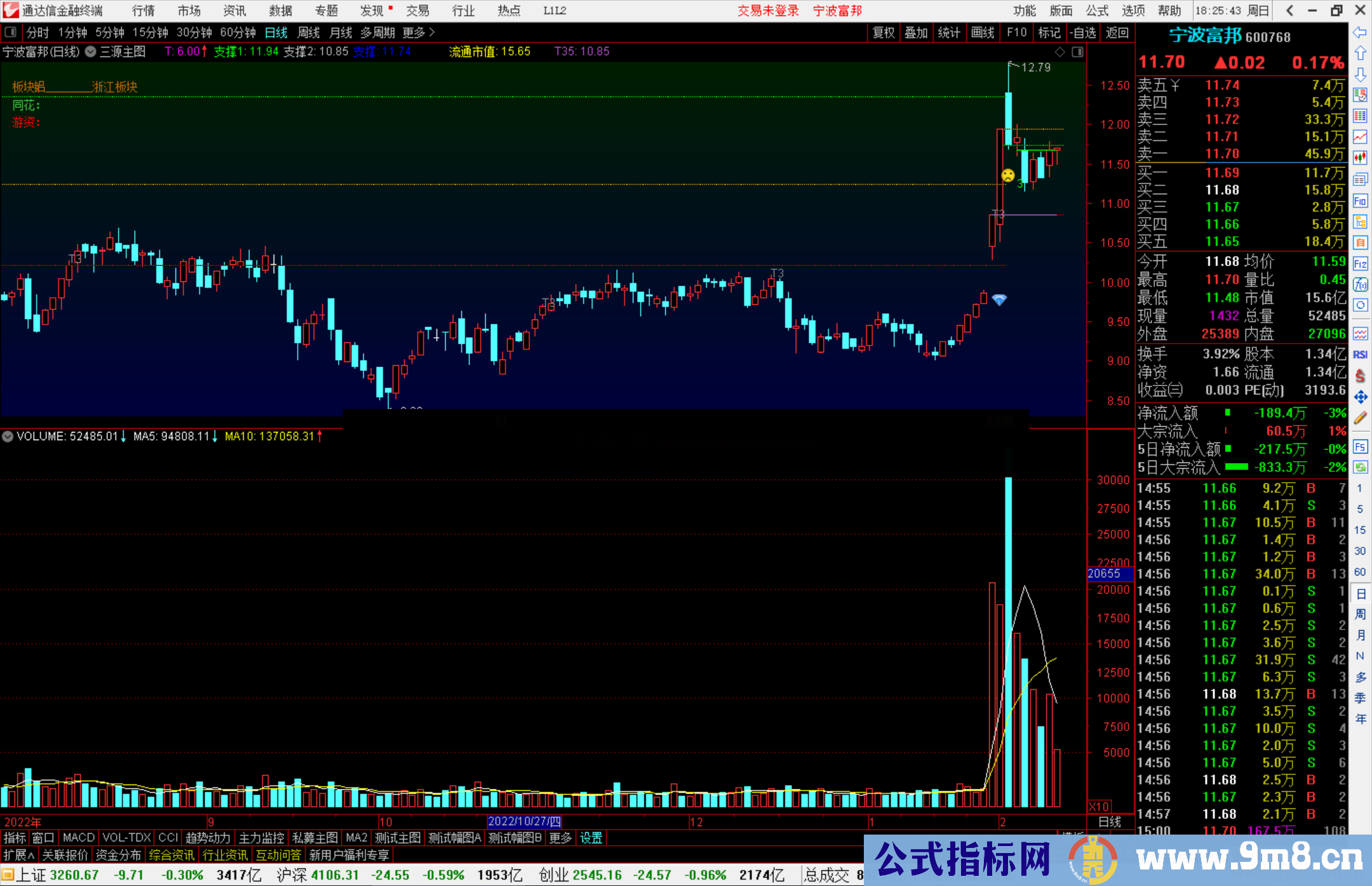Open the F10 company info sidebar icon
Screen dimensions: 1372x886
tap(1360, 201)
